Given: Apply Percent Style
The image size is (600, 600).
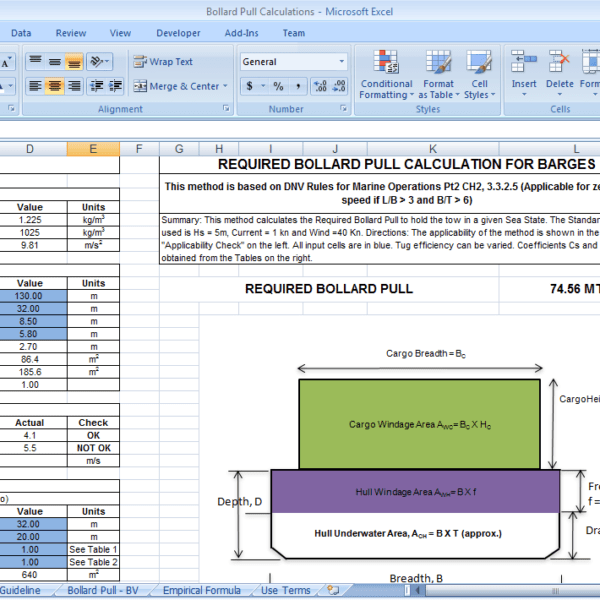Looking at the screenshot, I should [279, 86].
